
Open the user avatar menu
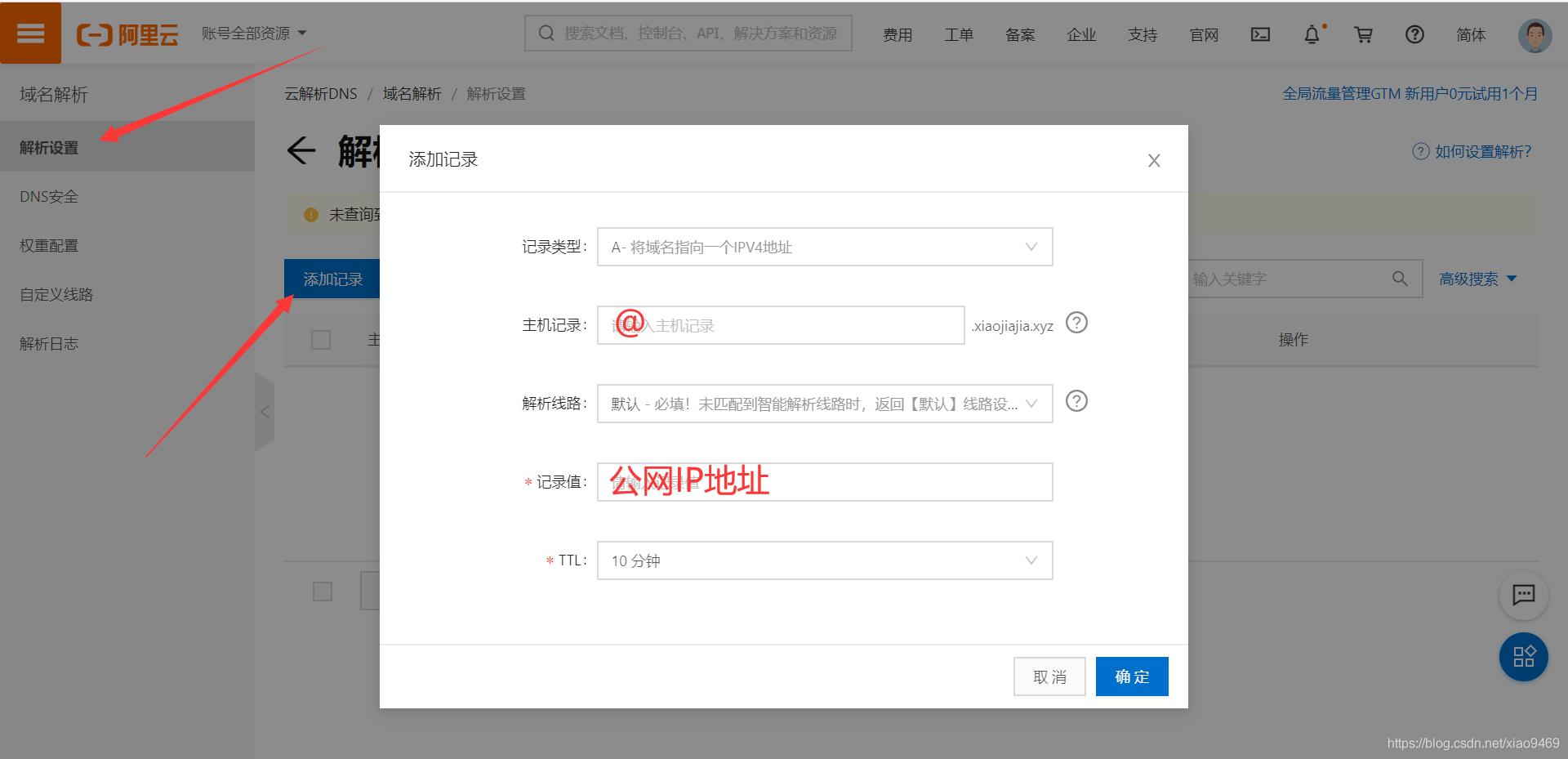coord(1535,35)
